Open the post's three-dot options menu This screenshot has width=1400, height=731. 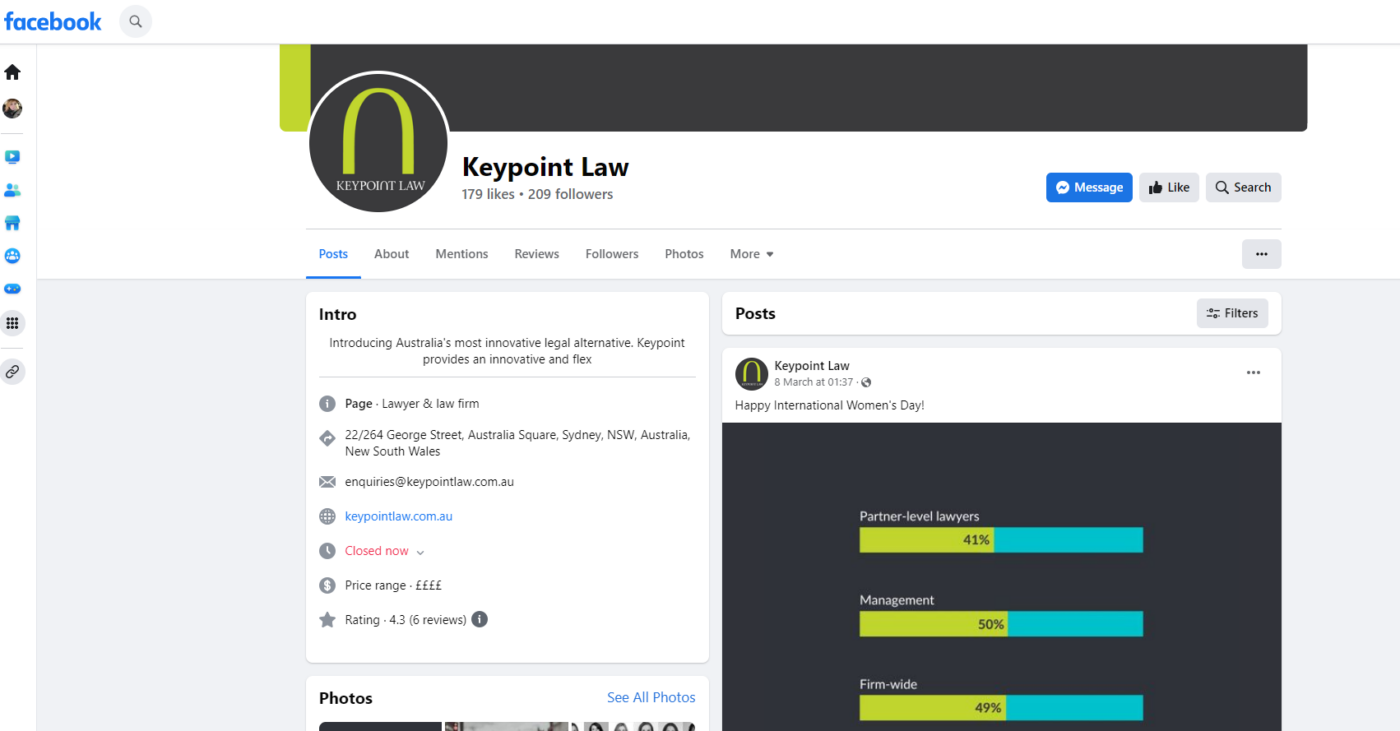pos(1253,373)
